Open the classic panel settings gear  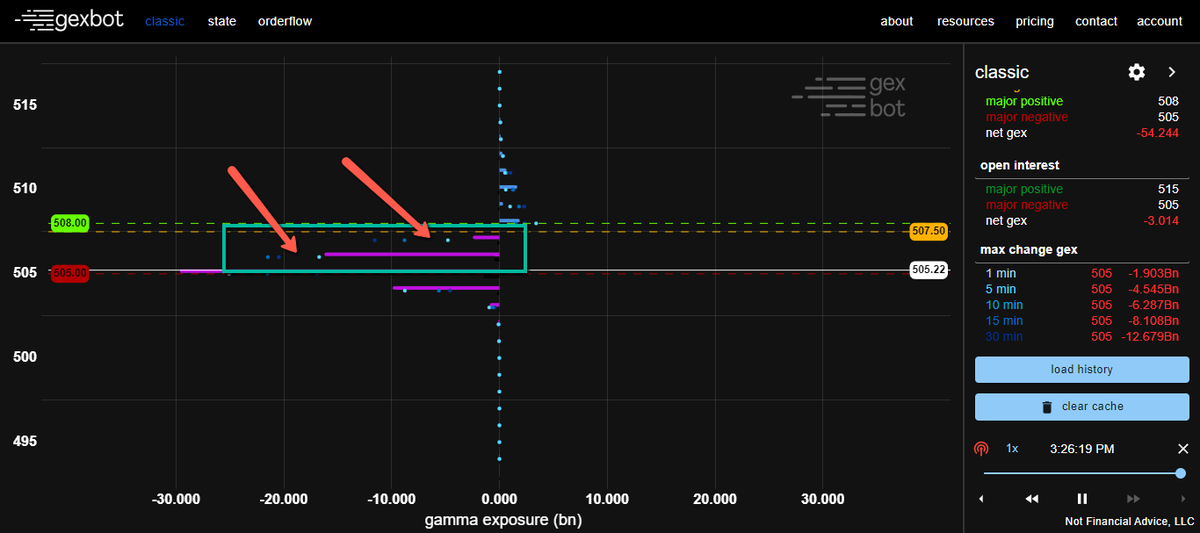click(1136, 72)
